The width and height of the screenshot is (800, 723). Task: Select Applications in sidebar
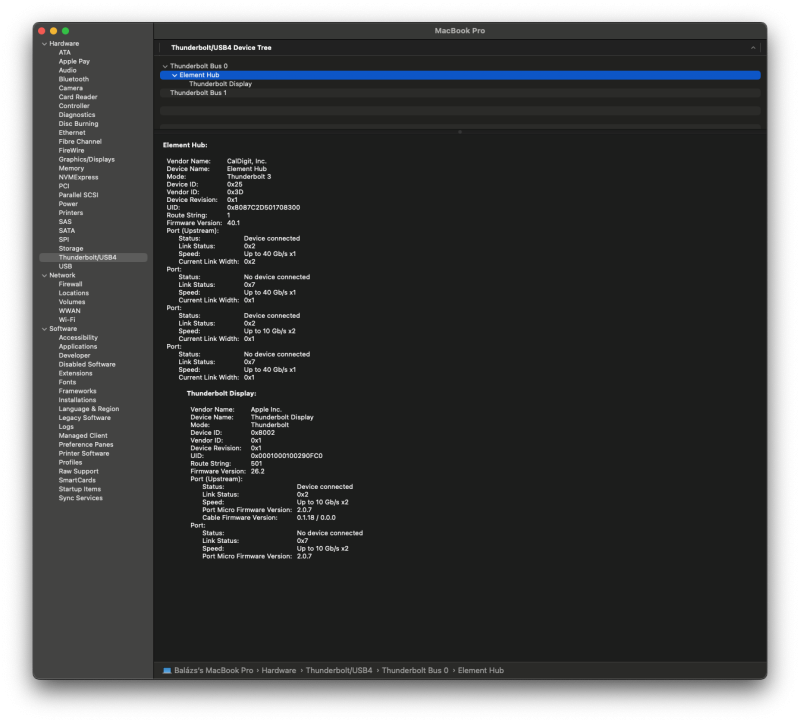point(78,347)
